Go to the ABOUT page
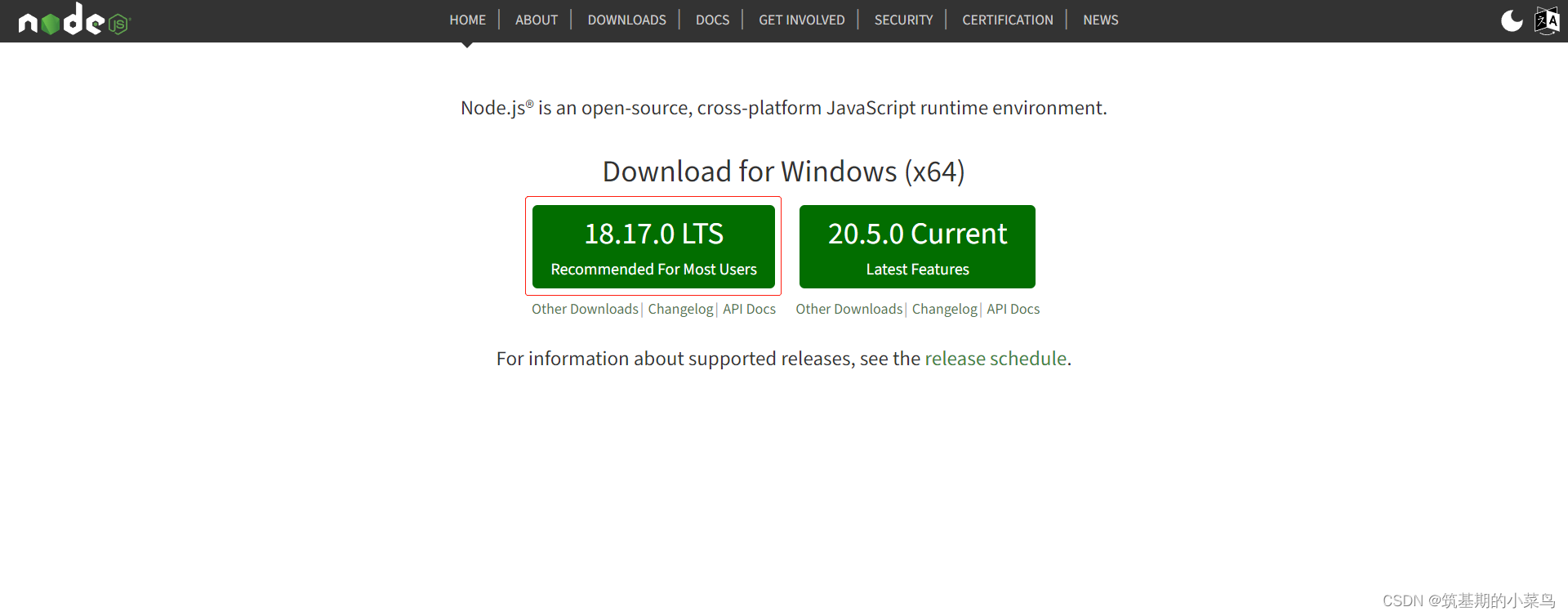The height and width of the screenshot is (616, 1568). [x=537, y=20]
